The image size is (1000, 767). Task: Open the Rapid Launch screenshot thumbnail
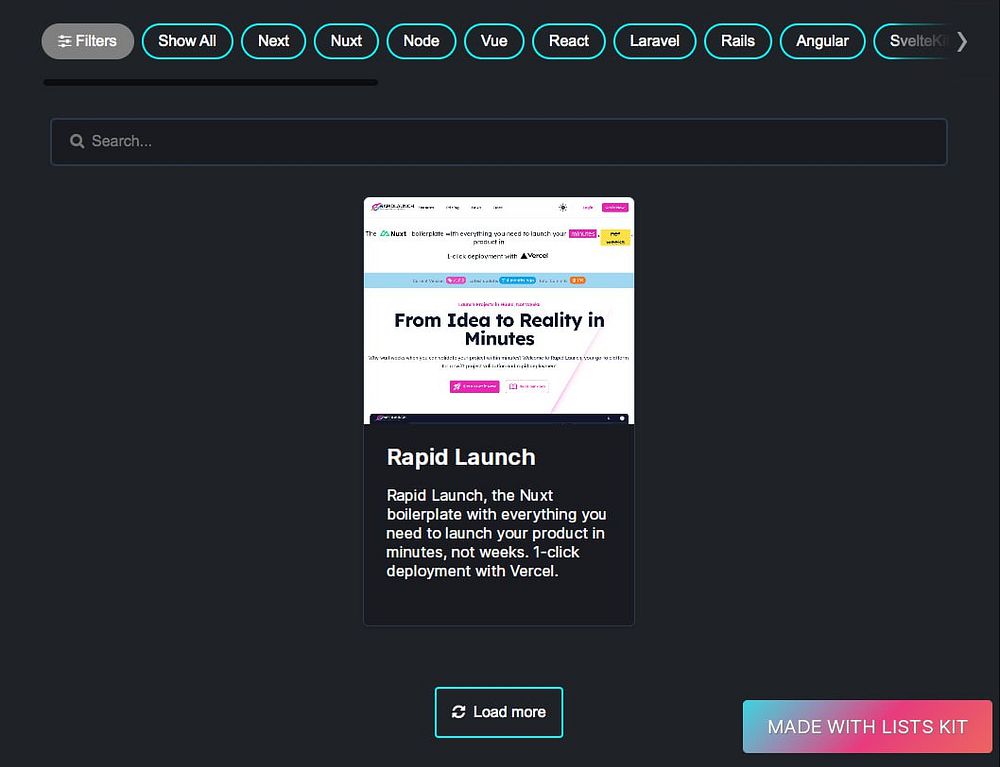coord(499,310)
